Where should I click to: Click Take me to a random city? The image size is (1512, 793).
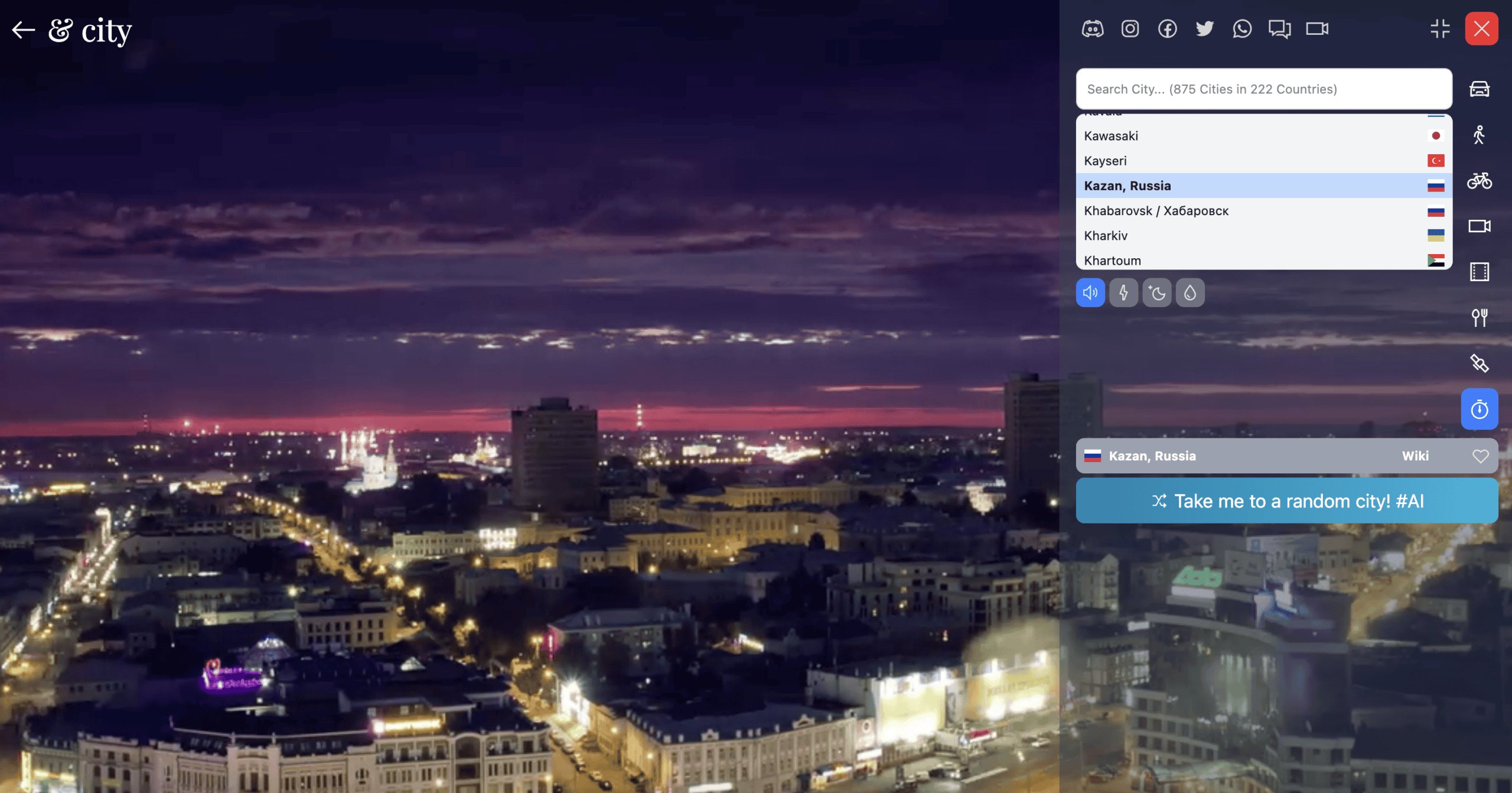(x=1286, y=501)
